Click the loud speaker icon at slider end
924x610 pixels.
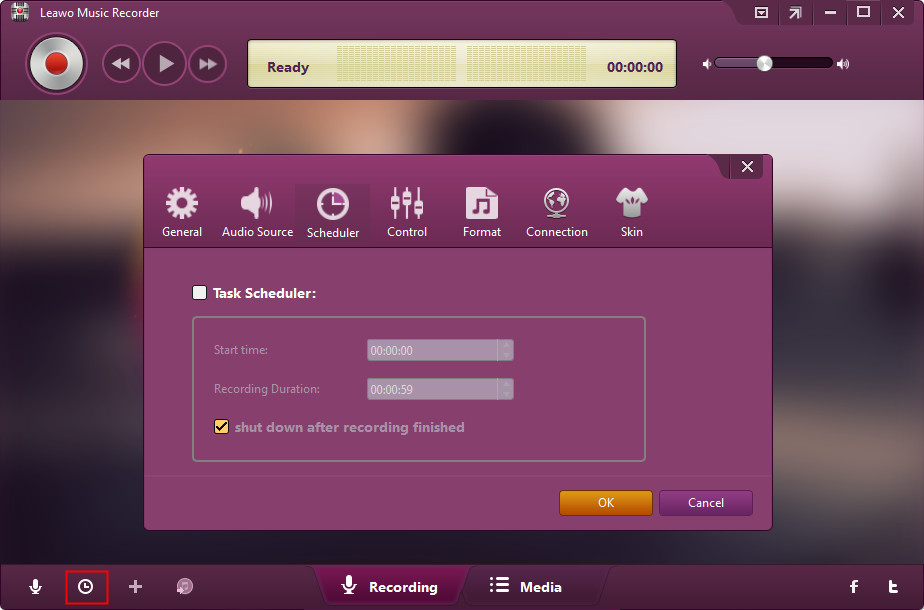click(x=843, y=64)
